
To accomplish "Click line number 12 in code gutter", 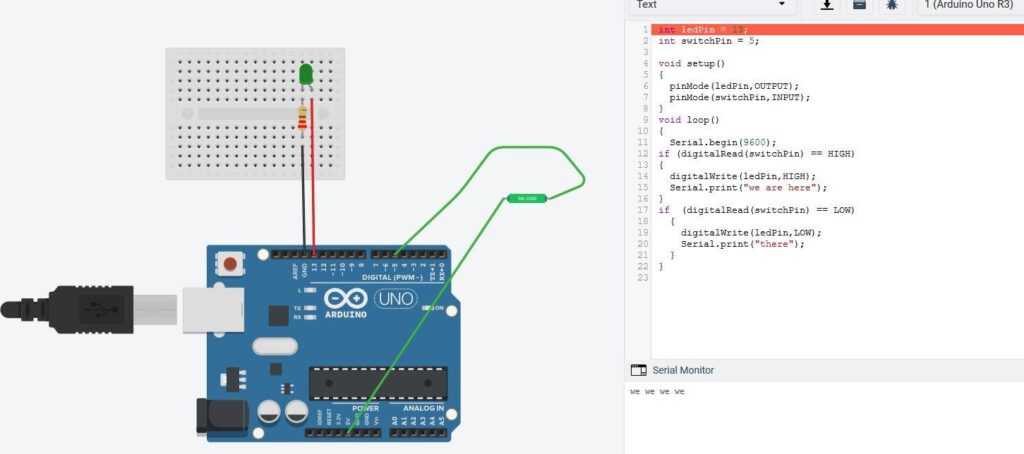I will 645,154.
